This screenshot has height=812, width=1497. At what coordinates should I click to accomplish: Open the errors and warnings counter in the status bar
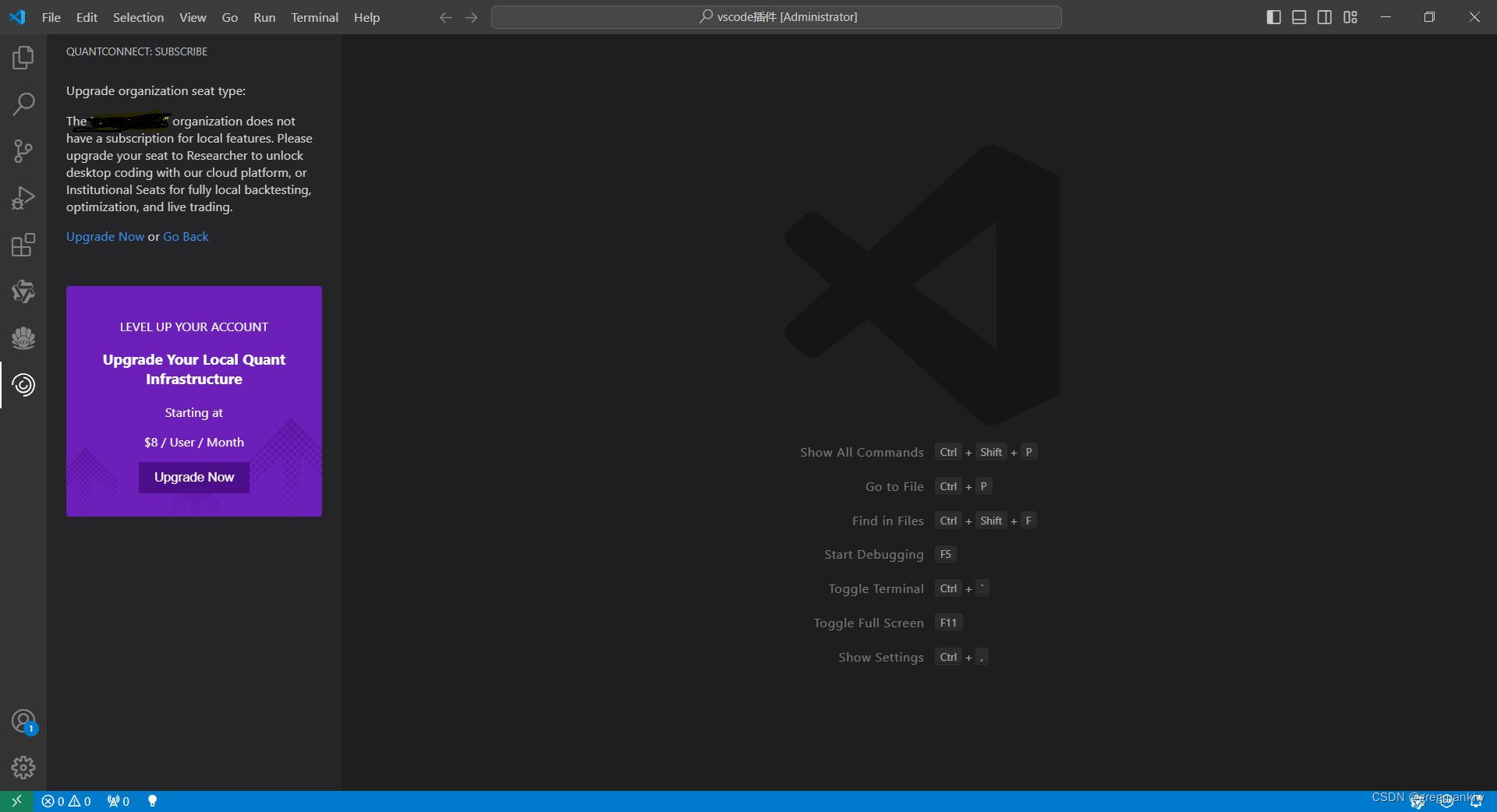point(66,801)
